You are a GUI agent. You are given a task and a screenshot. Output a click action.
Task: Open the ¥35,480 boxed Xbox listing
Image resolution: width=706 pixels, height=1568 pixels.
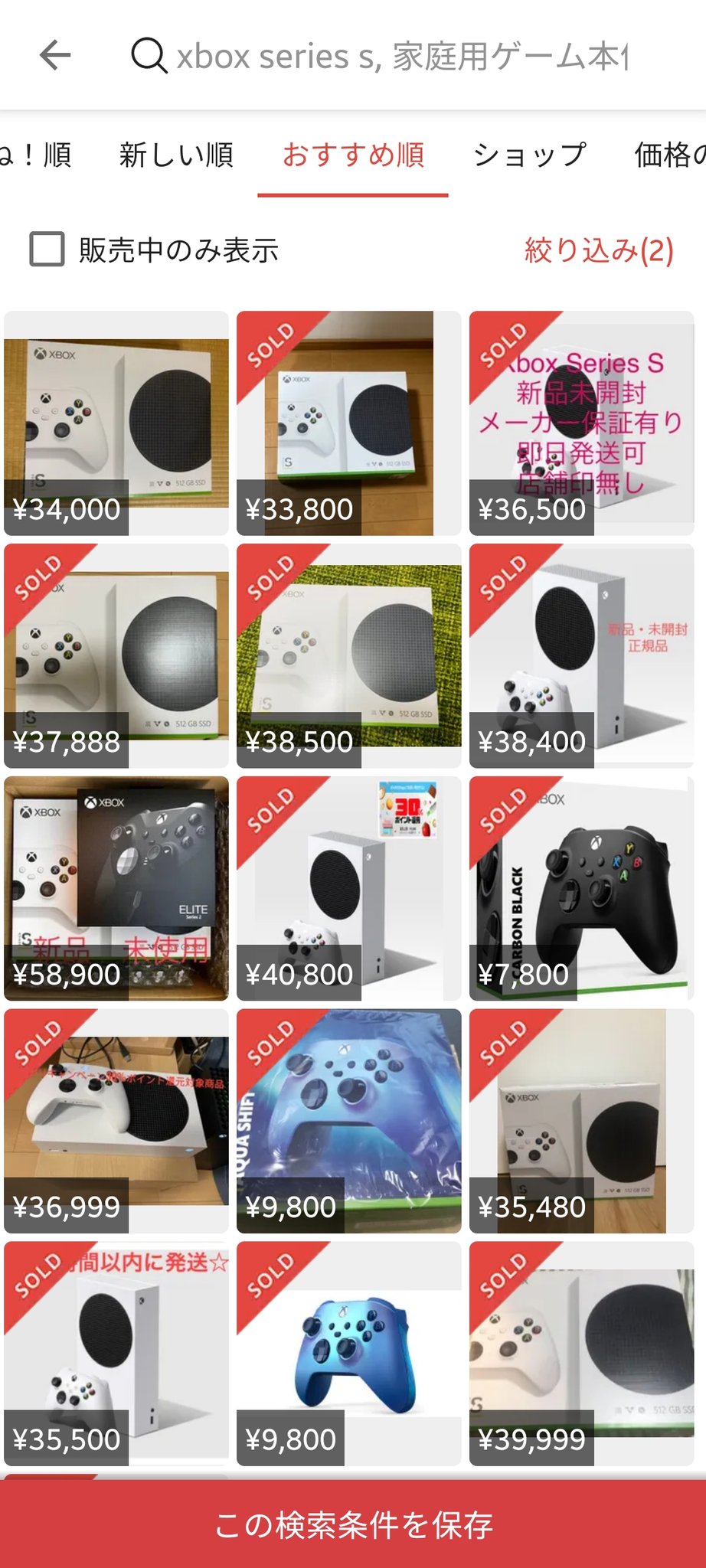tap(582, 1121)
